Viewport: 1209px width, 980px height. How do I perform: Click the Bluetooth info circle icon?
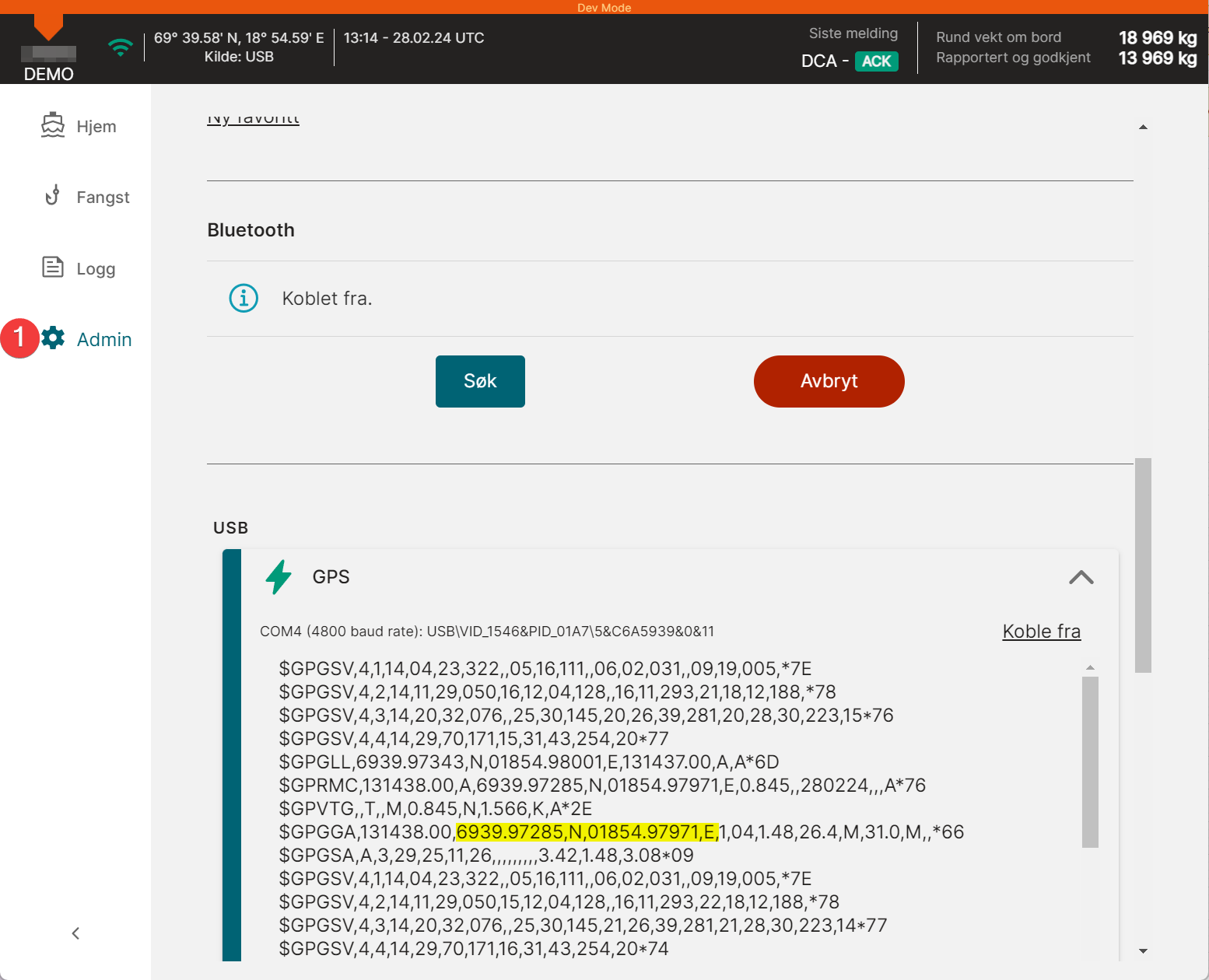(244, 298)
